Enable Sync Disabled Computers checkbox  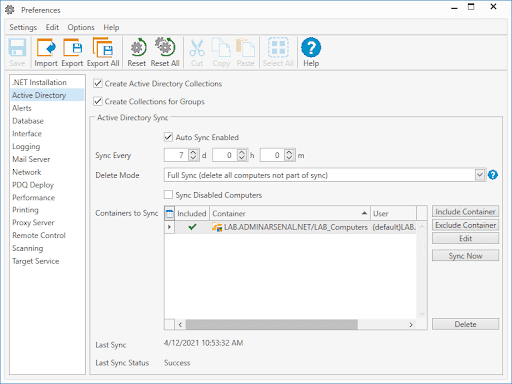(x=168, y=195)
